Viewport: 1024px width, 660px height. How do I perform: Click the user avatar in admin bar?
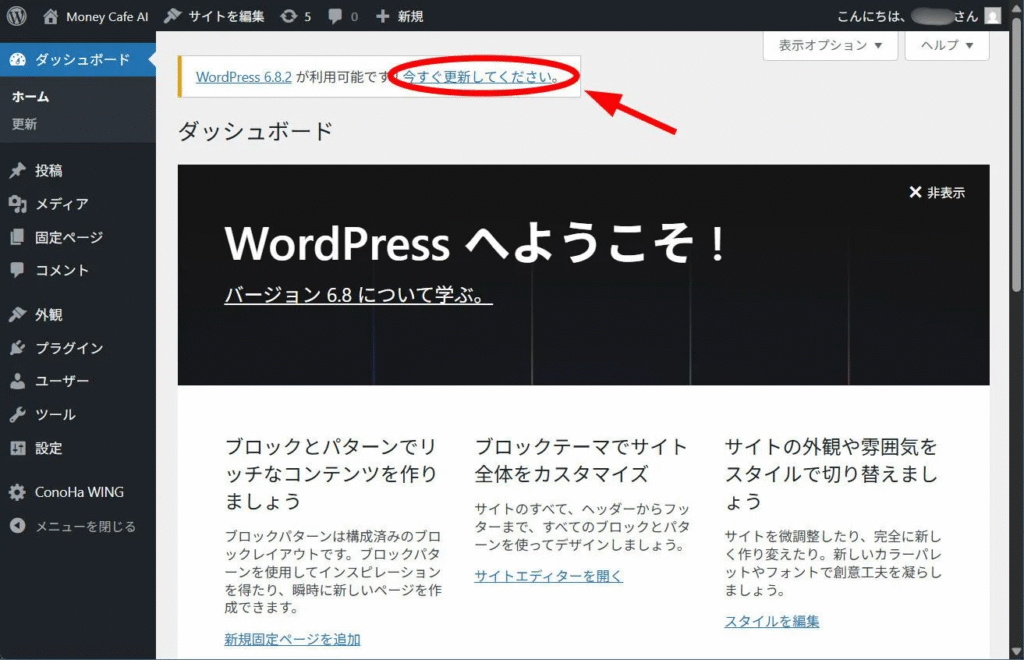click(x=993, y=16)
